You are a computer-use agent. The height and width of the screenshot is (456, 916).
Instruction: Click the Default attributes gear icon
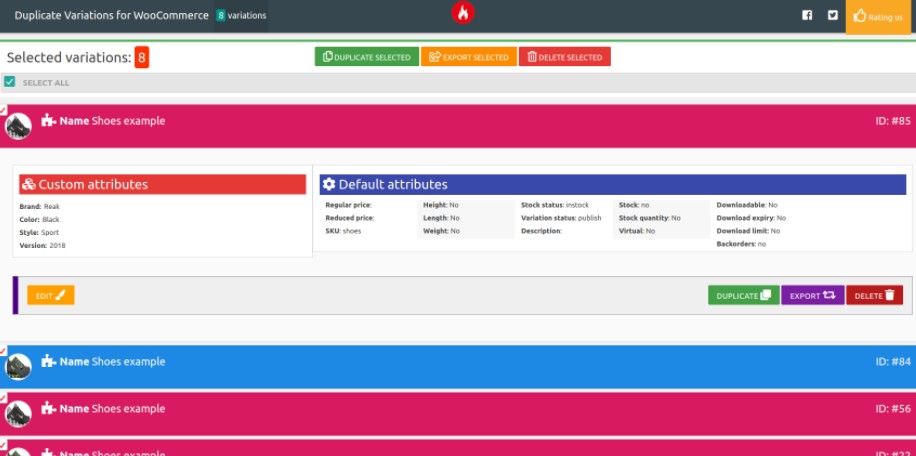[328, 185]
